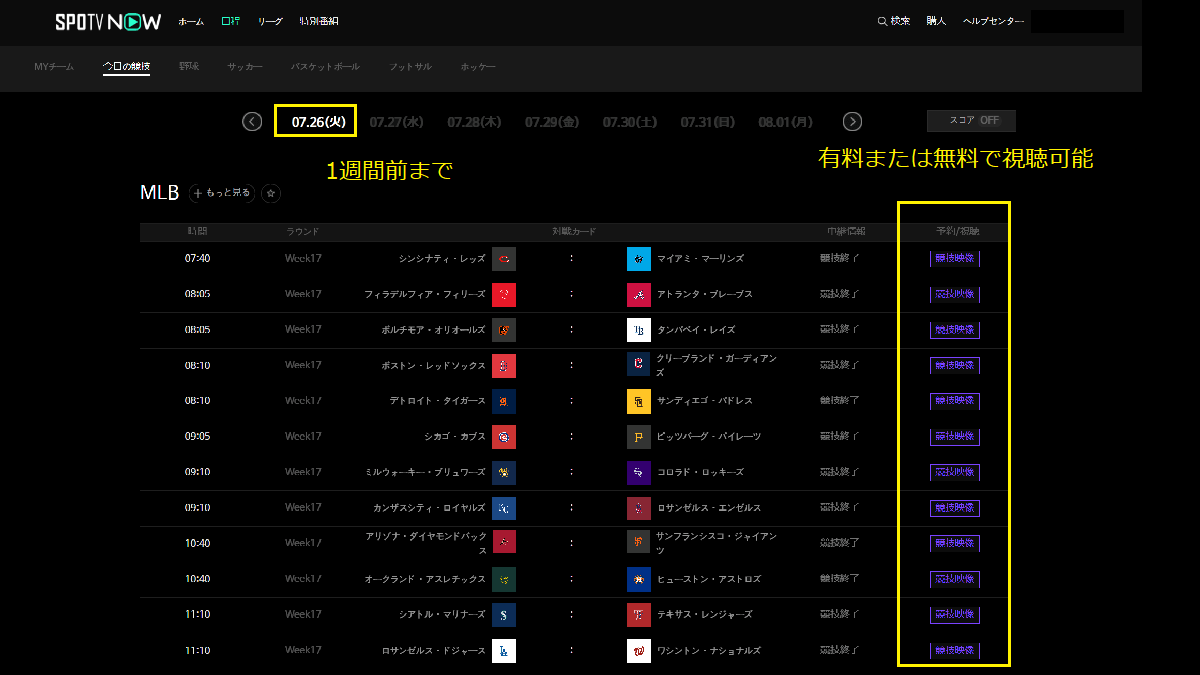Go to next week with right arrow
1200x675 pixels.
[852, 121]
